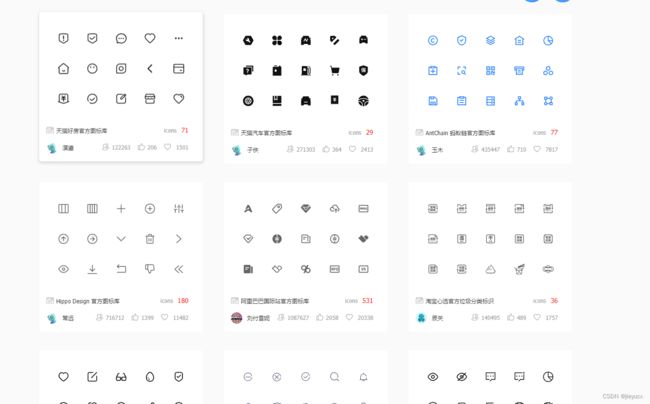Click chevron-right icon in Hippo Design library
Viewport: 650px width, 404px height.
179,239
